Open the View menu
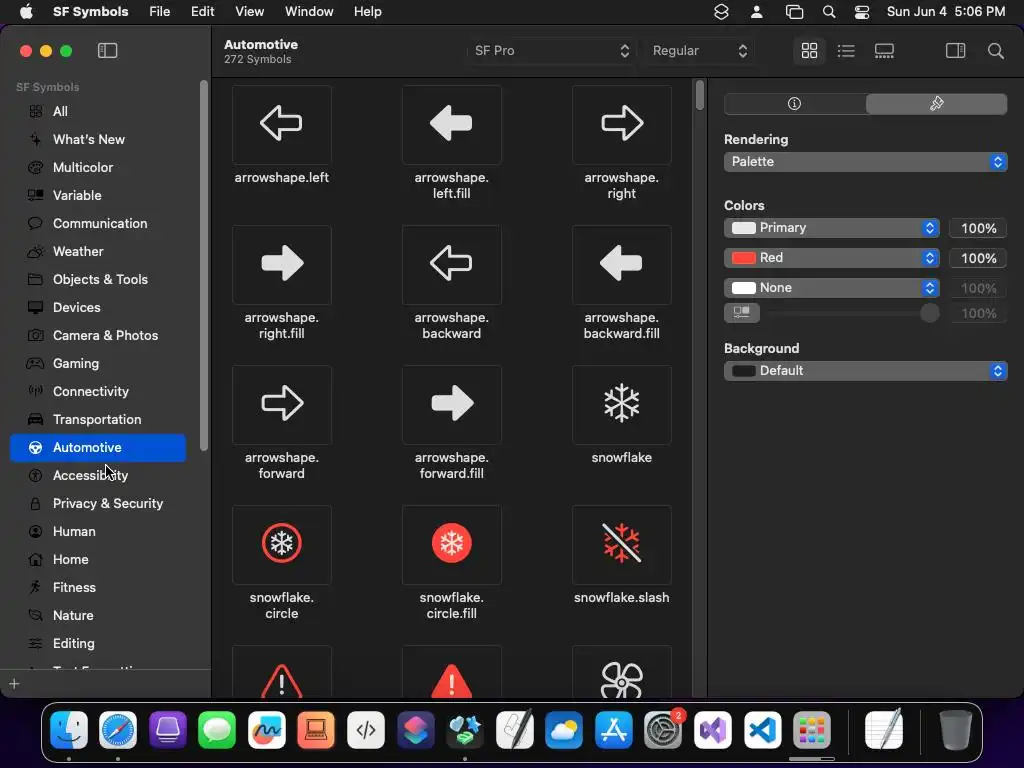Image resolution: width=1024 pixels, height=768 pixels. coord(249,12)
